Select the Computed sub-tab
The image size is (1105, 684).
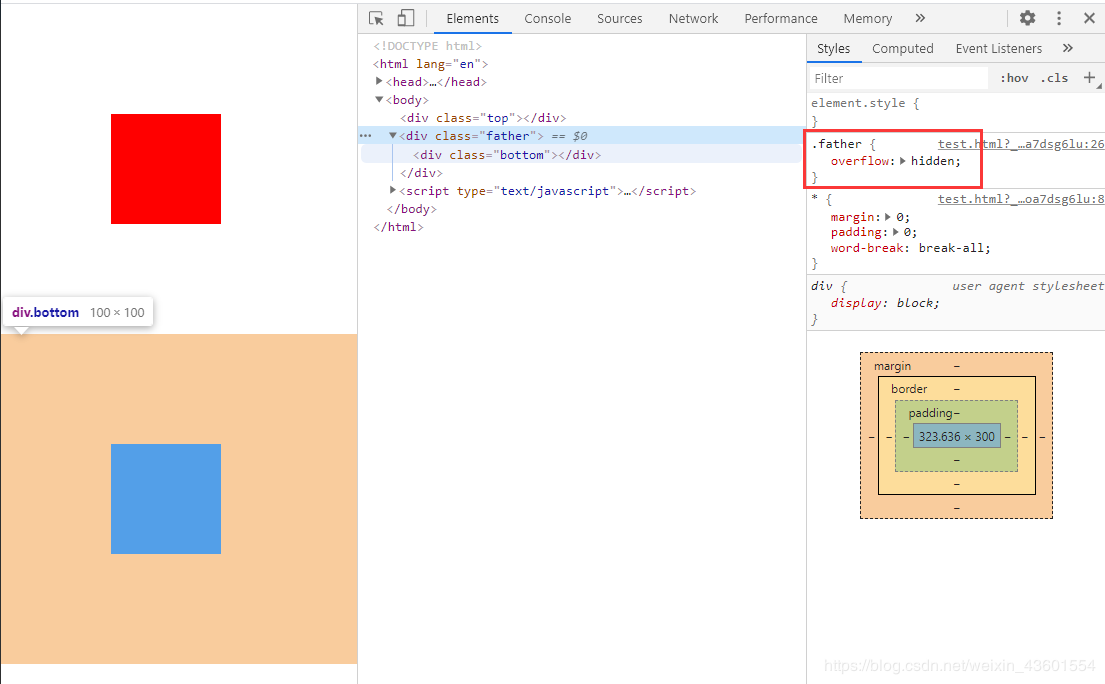click(x=903, y=49)
